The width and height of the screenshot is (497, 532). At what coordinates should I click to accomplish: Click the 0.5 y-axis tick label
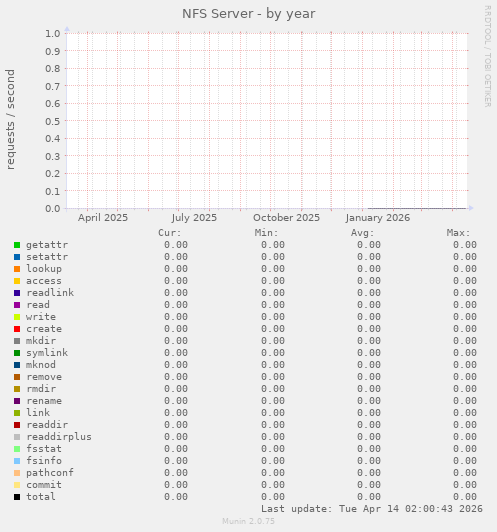[53, 121]
